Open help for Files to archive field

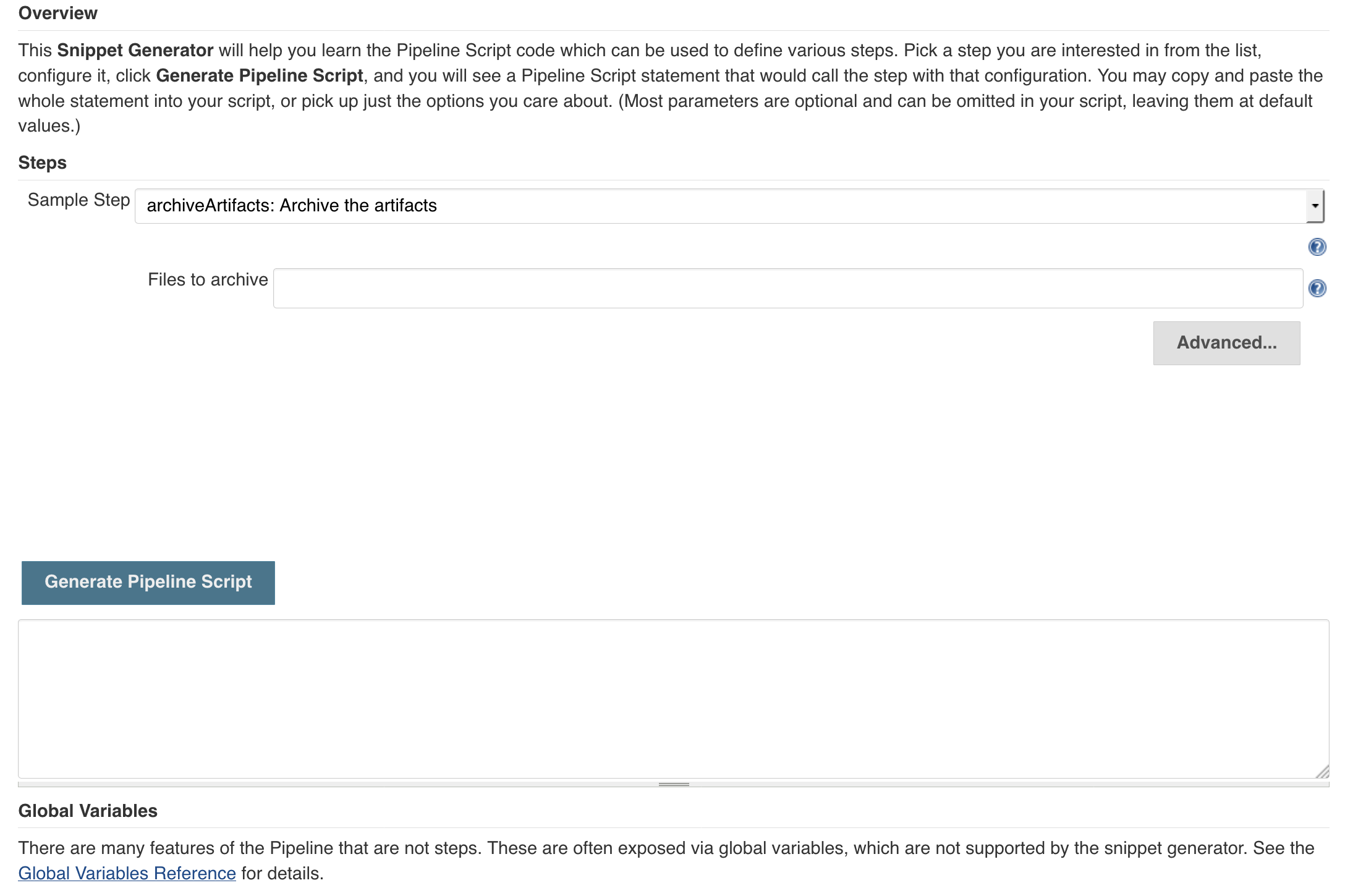coord(1317,289)
